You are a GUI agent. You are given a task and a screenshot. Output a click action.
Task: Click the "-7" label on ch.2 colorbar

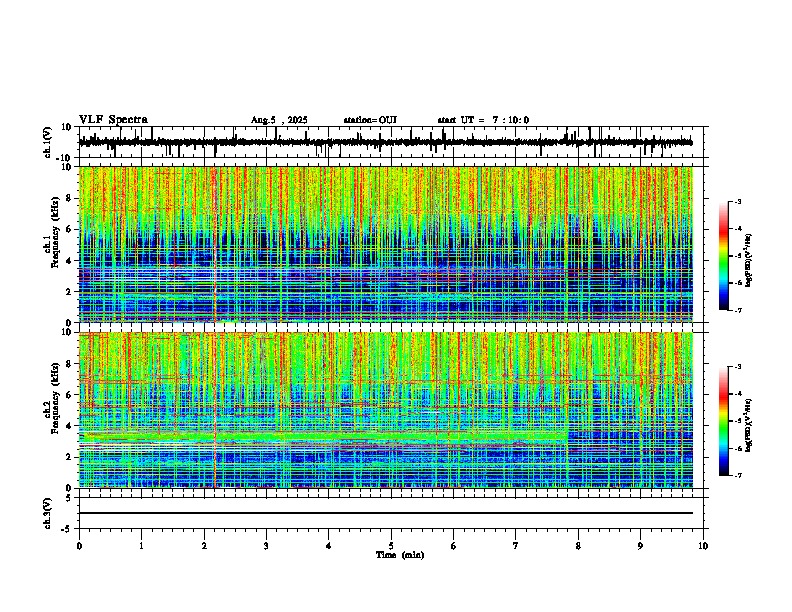(738, 475)
